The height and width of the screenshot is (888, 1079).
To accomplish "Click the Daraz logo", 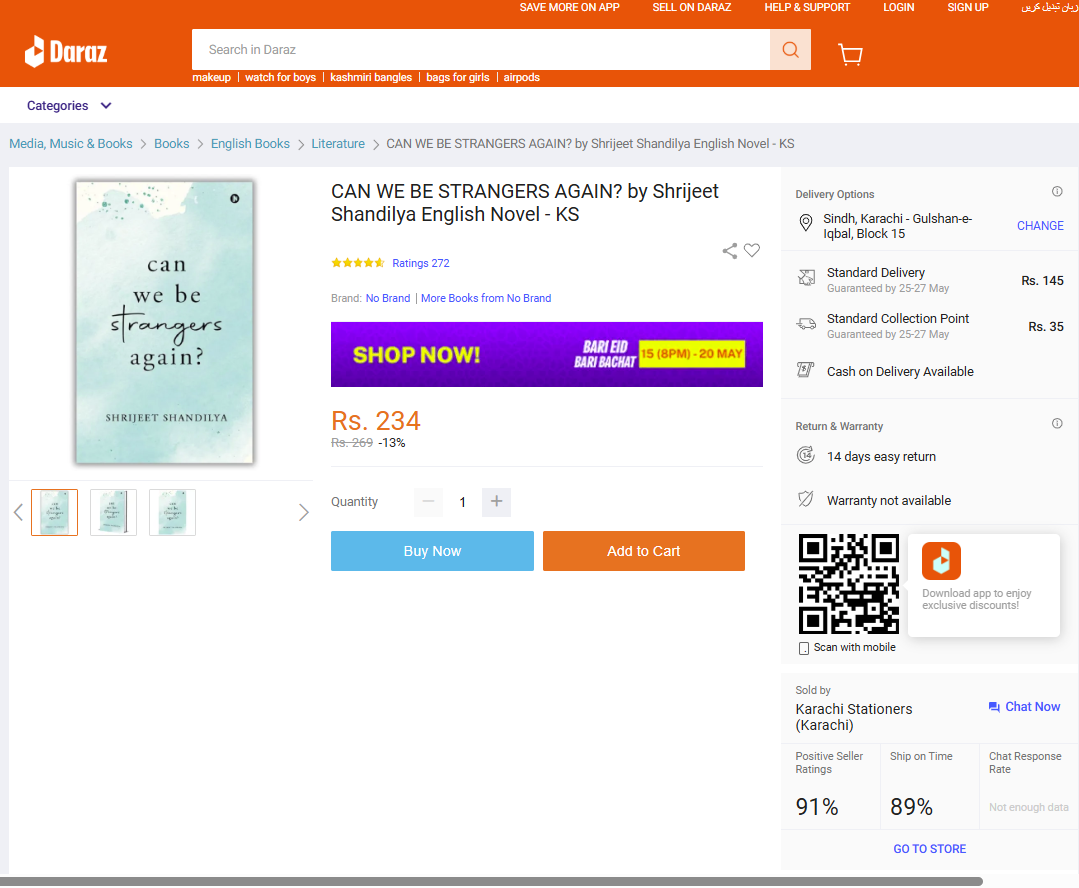I will [x=66, y=52].
